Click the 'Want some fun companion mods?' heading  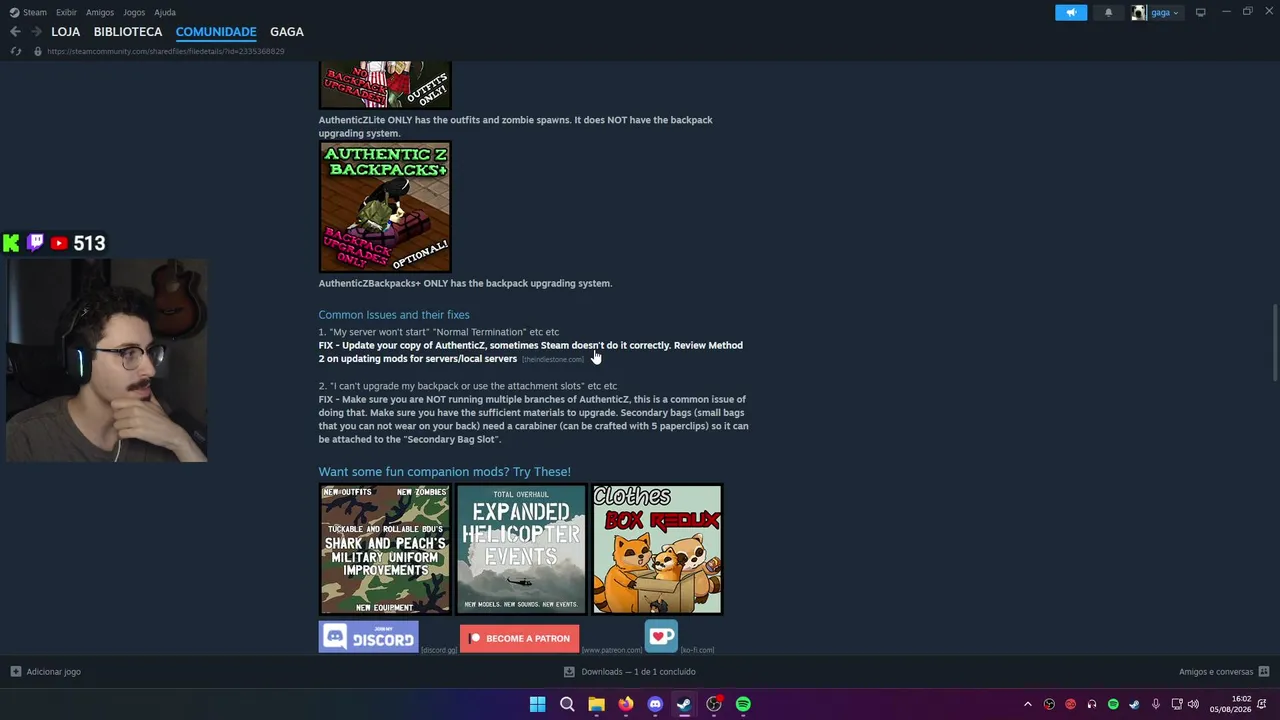pos(445,472)
